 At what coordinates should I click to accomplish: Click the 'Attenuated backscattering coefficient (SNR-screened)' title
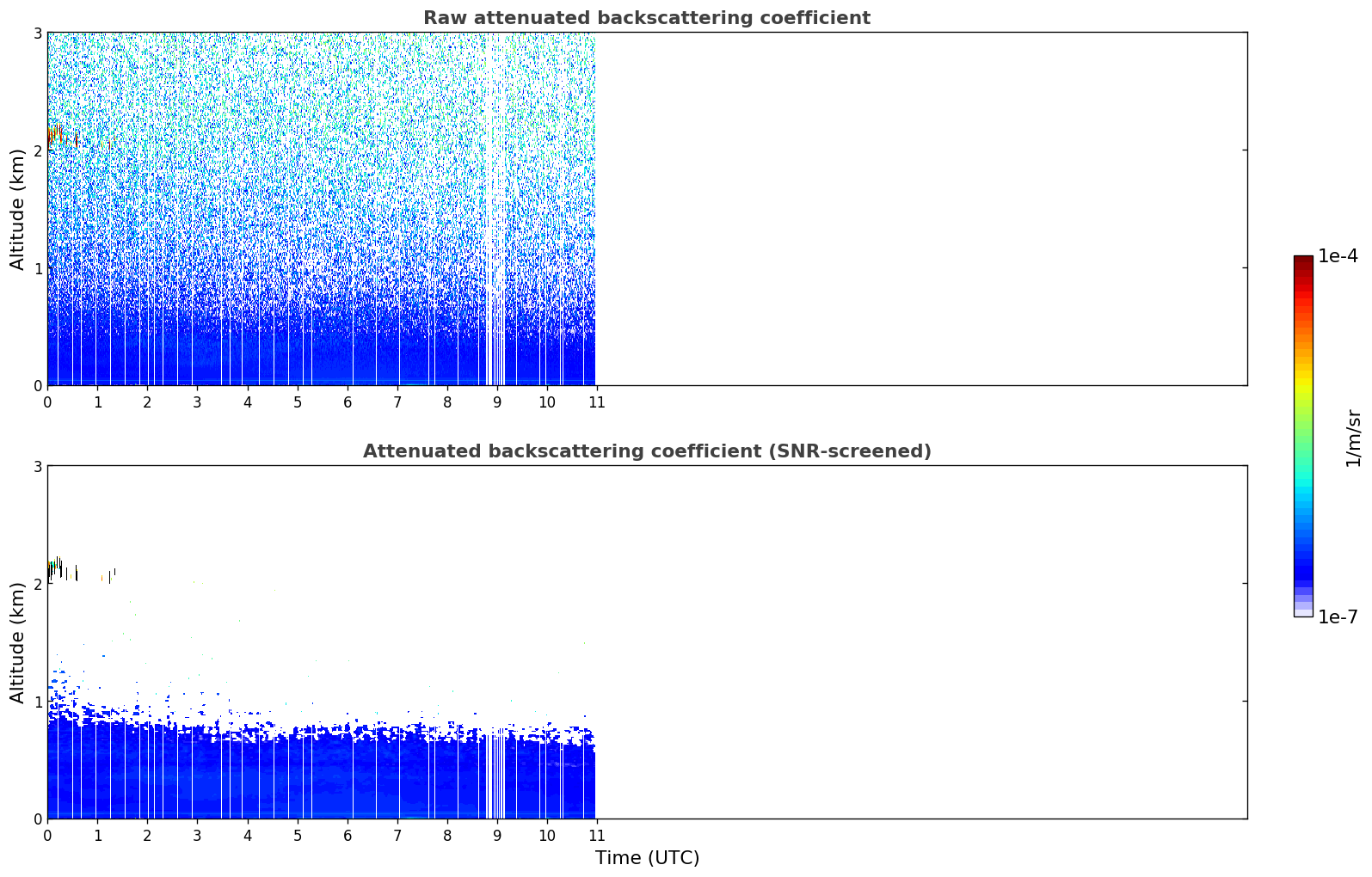click(646, 451)
